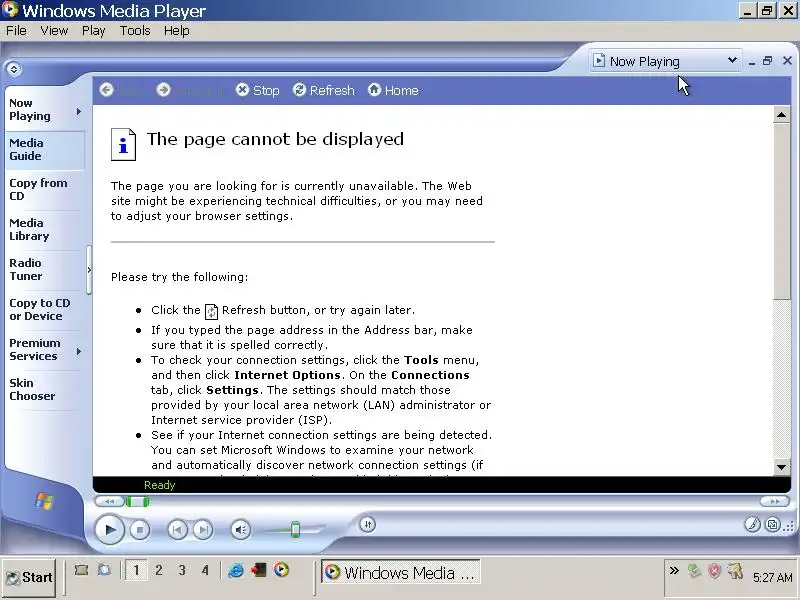Mute the player sound

point(241,530)
